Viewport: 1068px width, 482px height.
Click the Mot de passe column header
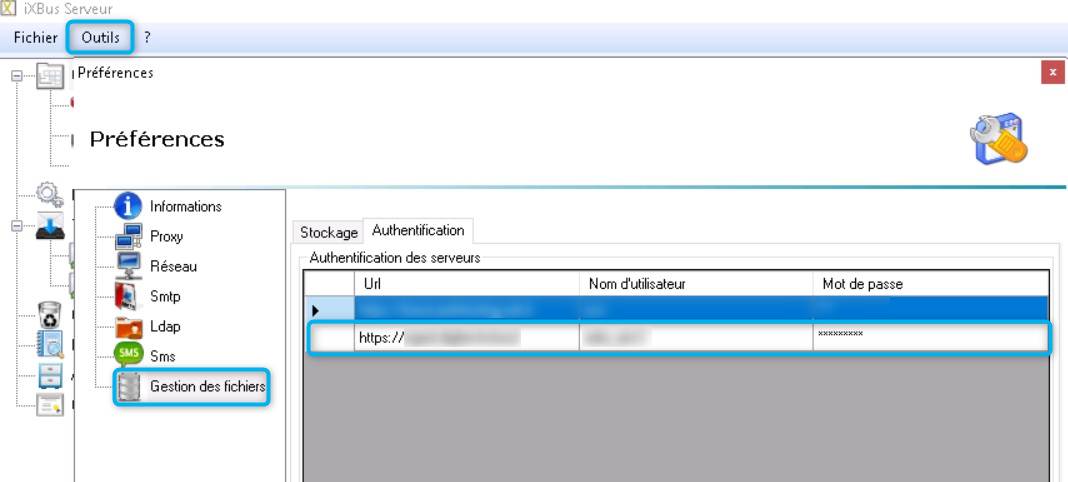click(931, 284)
